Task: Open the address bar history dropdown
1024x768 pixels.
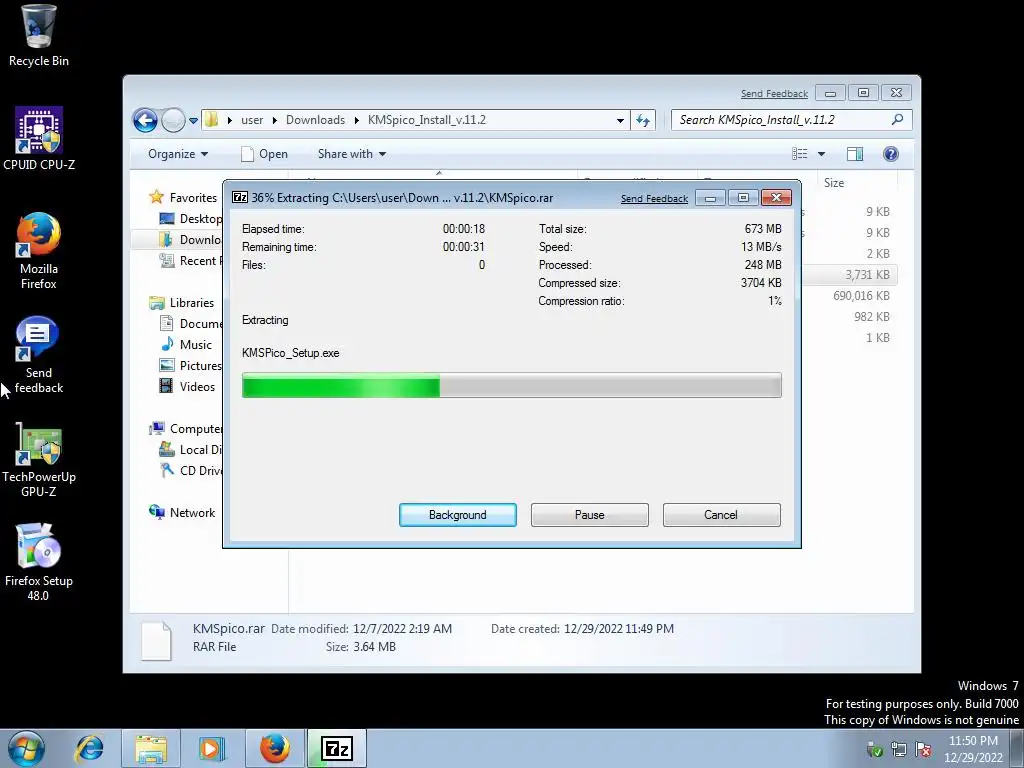Action: (x=620, y=120)
